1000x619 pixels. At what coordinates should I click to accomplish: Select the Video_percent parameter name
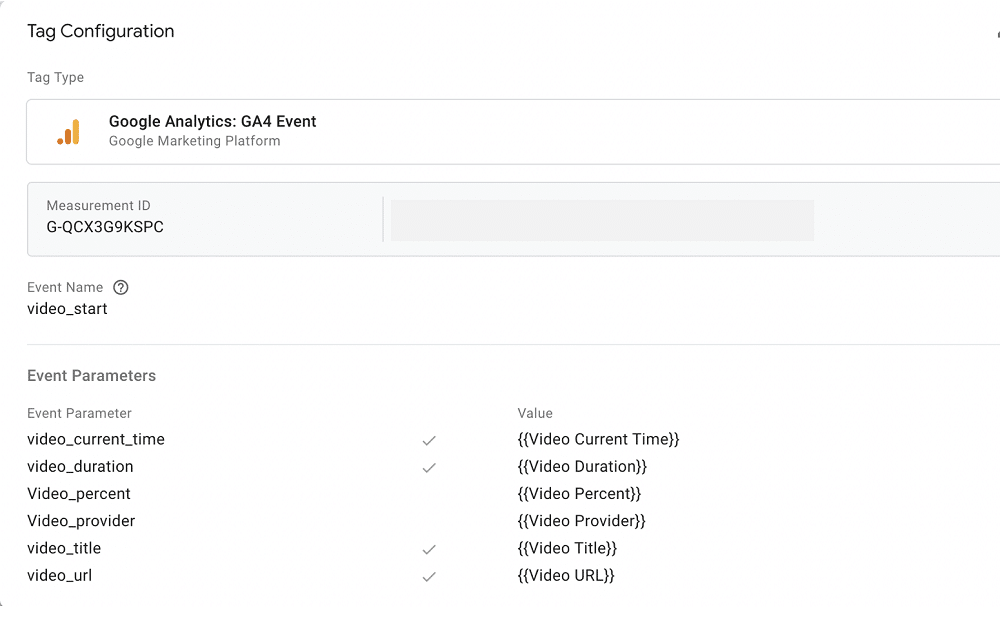(79, 494)
